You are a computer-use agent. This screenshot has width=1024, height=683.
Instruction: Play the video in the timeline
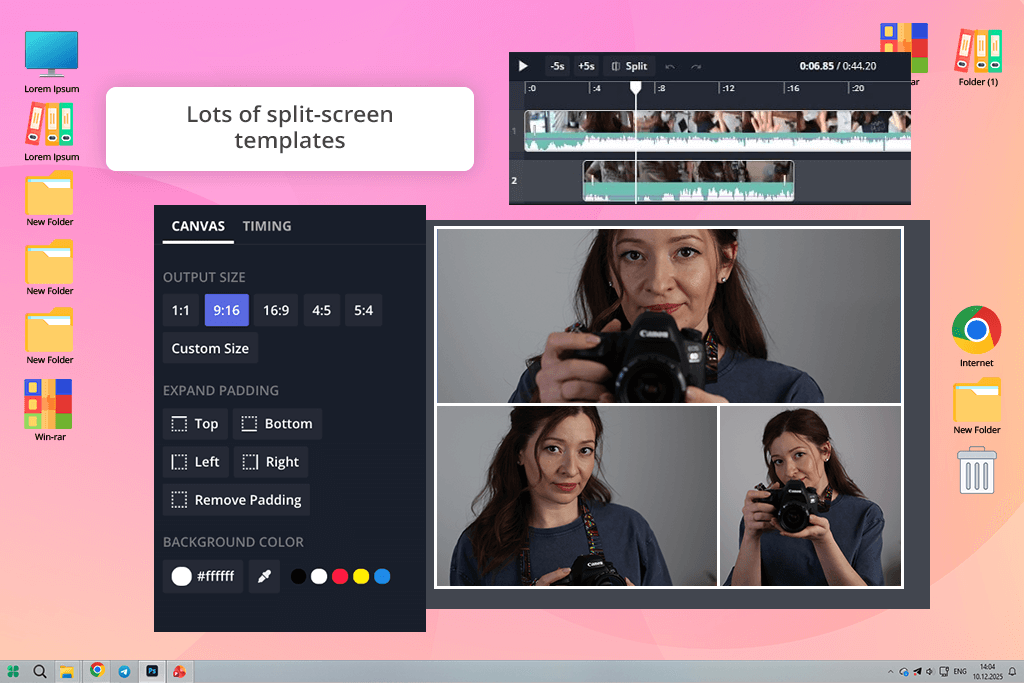tap(523, 66)
